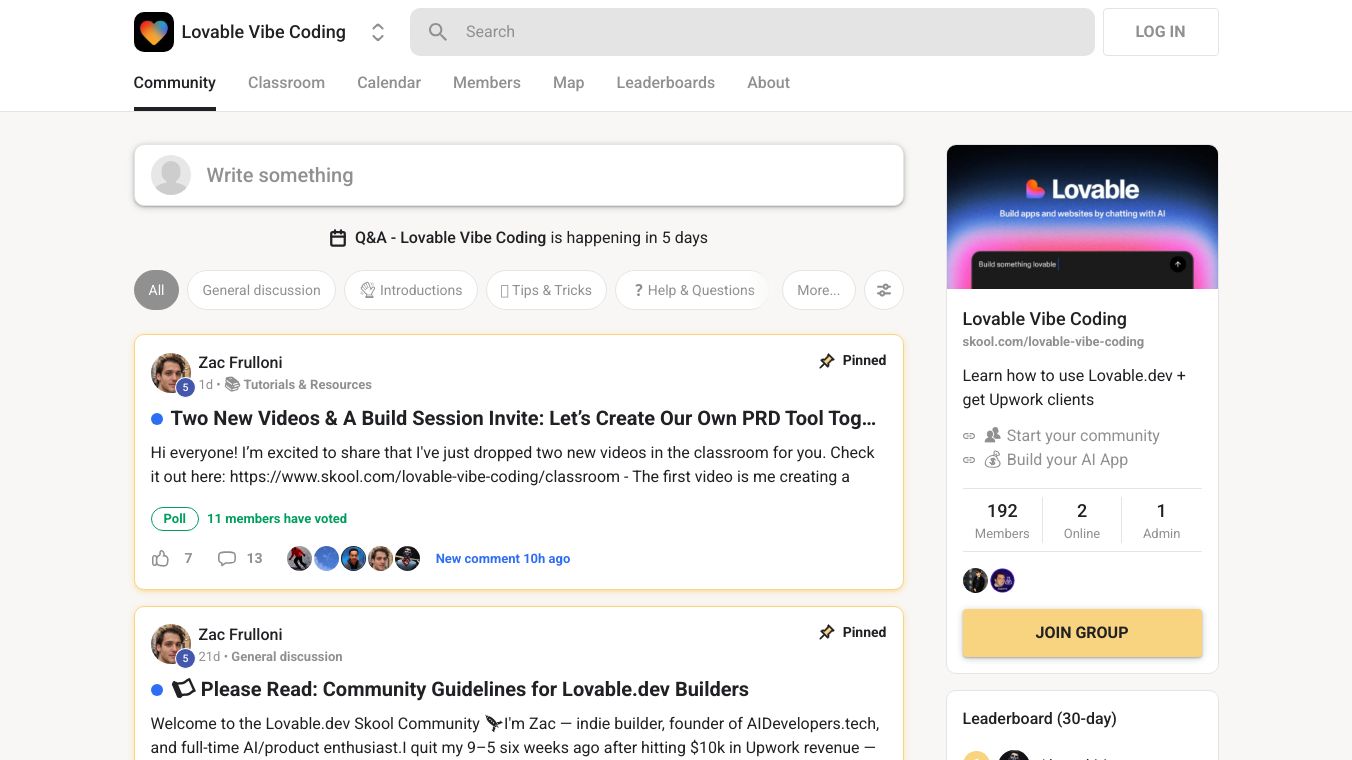Screen dimensions: 1352x760
Task: Click the unread blue dot on Two New Videos post
Action: [157, 419]
